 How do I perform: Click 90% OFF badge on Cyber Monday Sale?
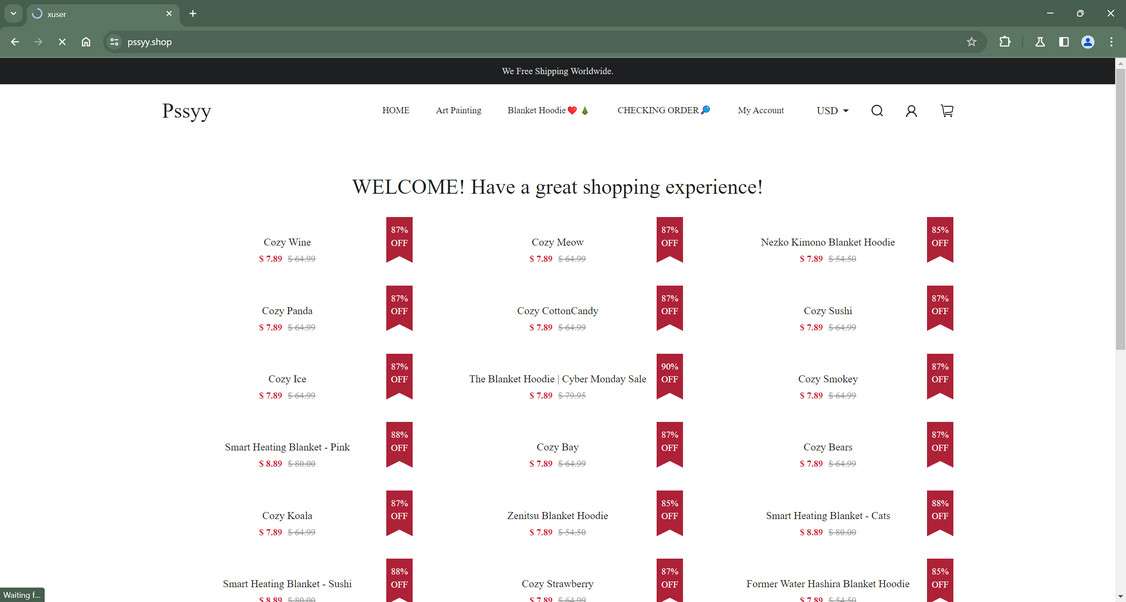coord(669,376)
